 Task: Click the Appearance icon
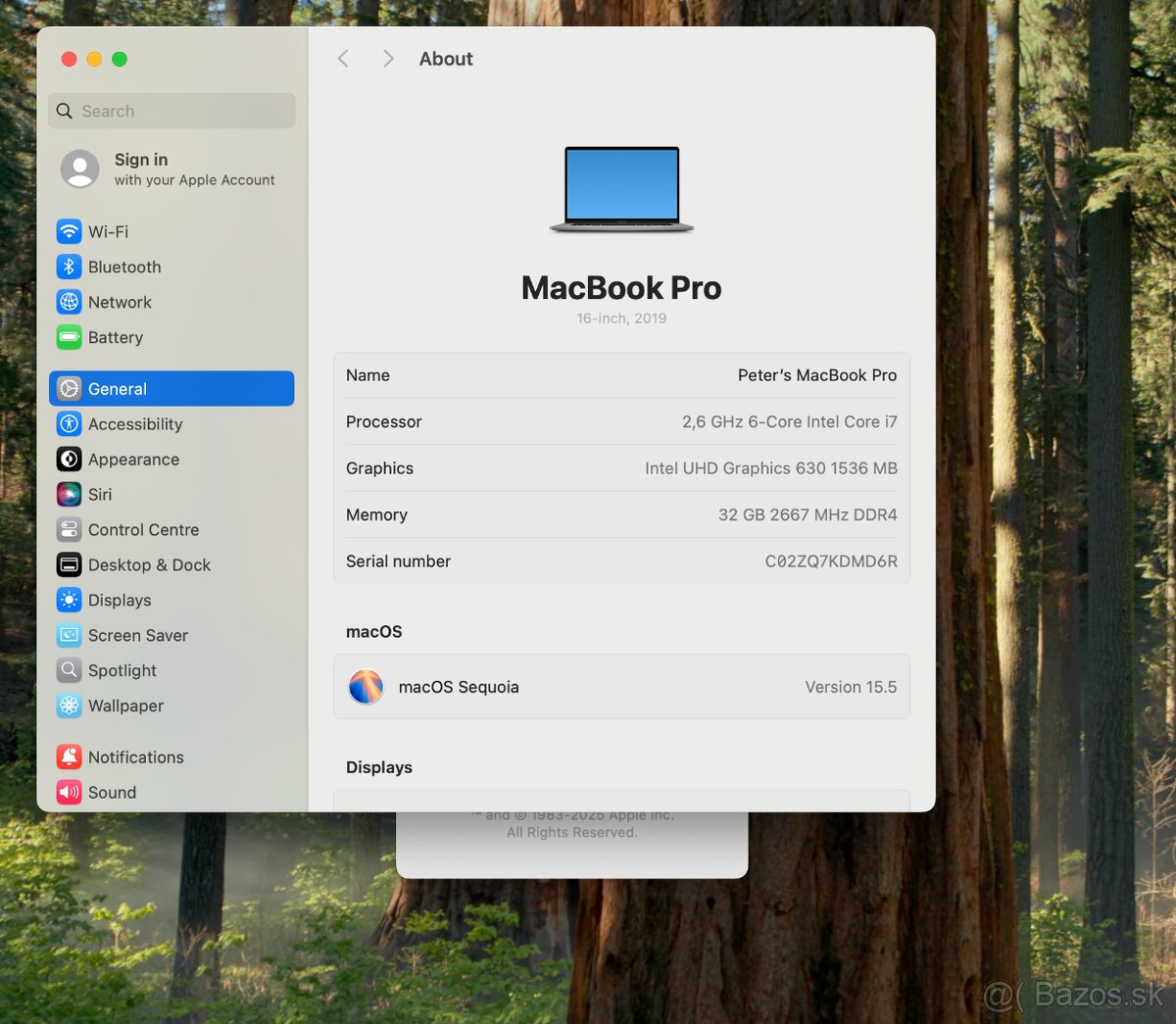(69, 460)
